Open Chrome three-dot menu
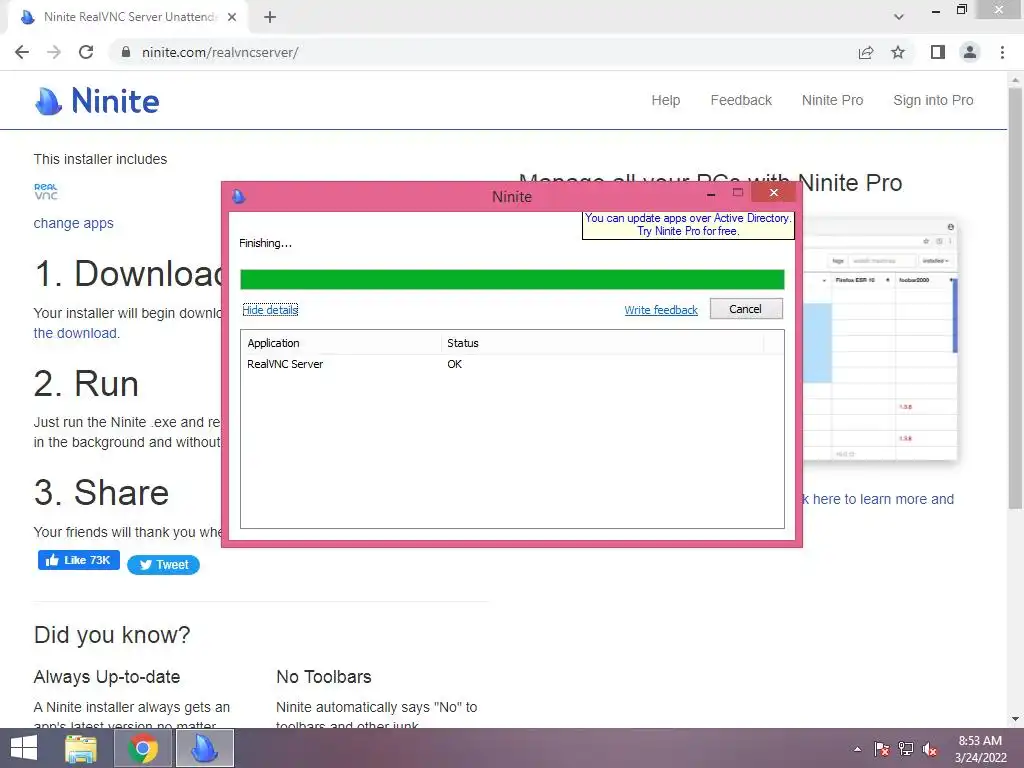Viewport: 1024px width, 768px height. point(1002,52)
